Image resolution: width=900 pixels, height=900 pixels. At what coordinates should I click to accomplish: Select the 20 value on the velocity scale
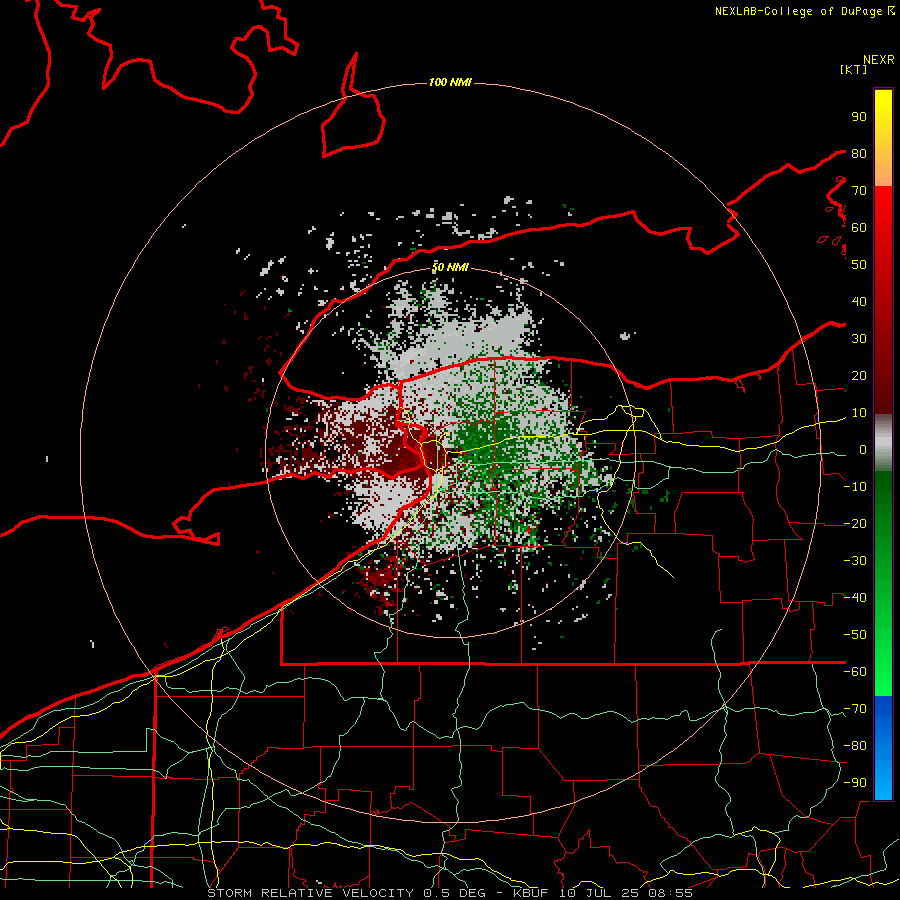click(859, 376)
